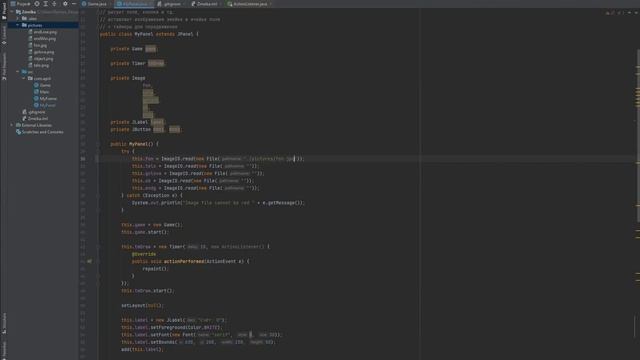Expand all nodes in Project panel toolbar
Viewport: 640px width, 360px height.
(46, 4)
